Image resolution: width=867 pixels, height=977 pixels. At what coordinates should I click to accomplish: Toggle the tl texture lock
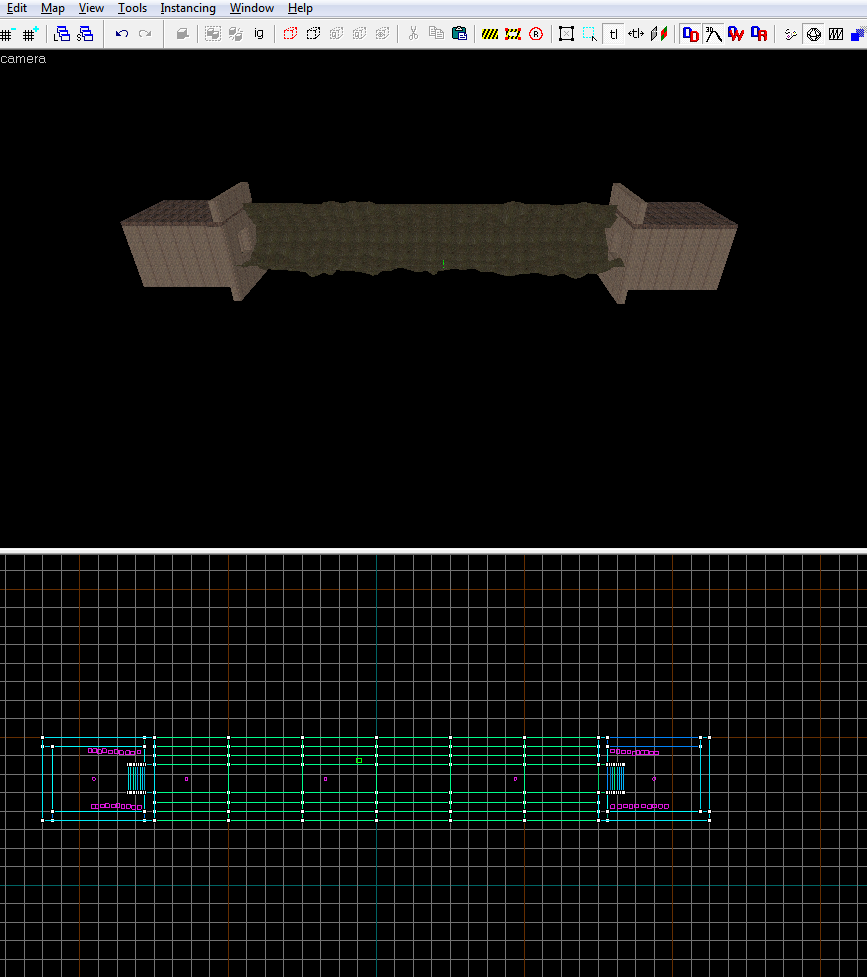(x=613, y=34)
